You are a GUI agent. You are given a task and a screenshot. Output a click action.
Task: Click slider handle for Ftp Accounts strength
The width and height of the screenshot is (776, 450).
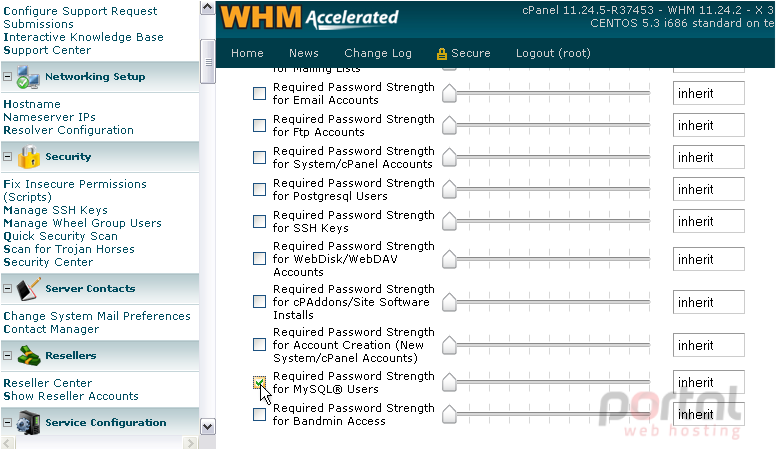[449, 125]
